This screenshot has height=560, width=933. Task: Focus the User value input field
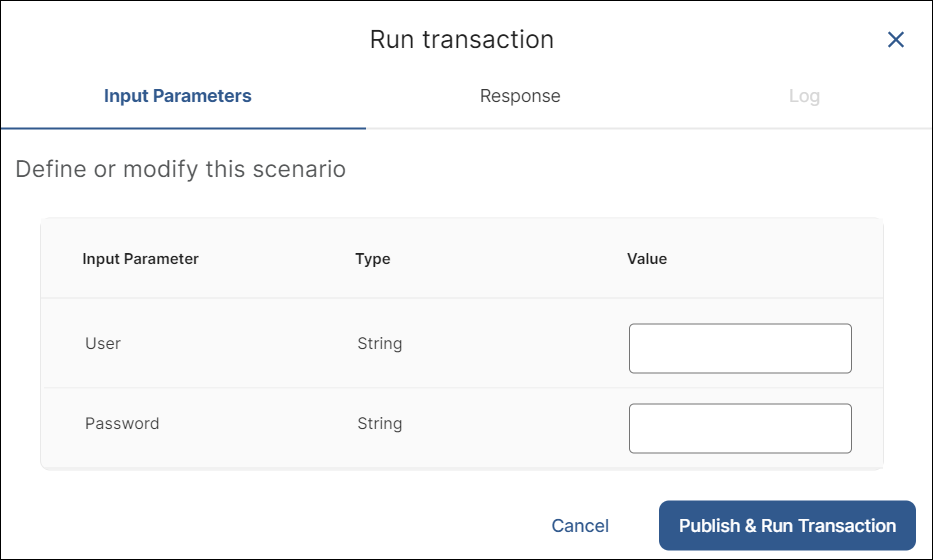(x=740, y=349)
